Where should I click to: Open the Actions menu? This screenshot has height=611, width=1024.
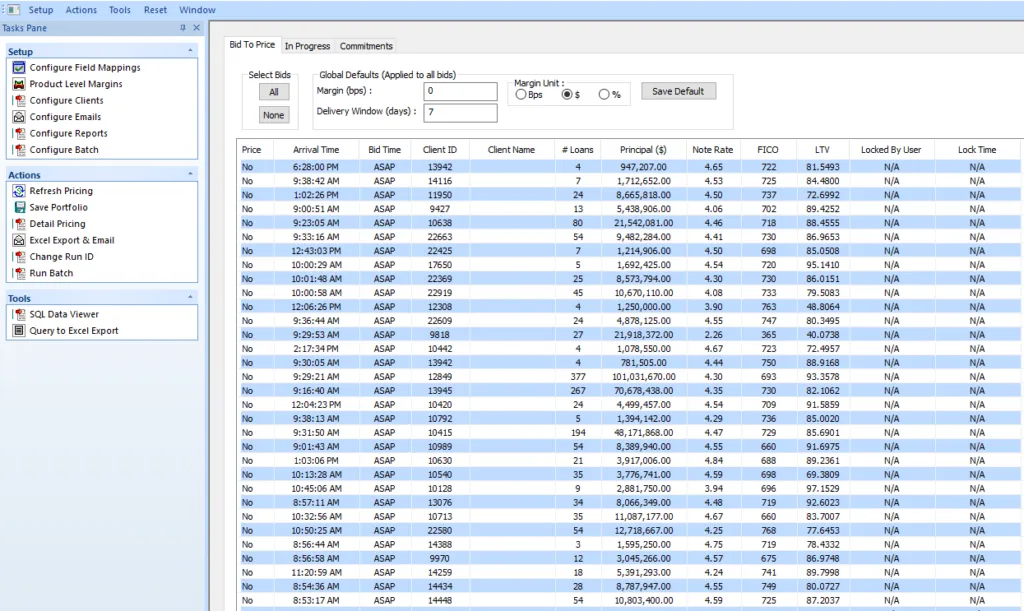[81, 10]
